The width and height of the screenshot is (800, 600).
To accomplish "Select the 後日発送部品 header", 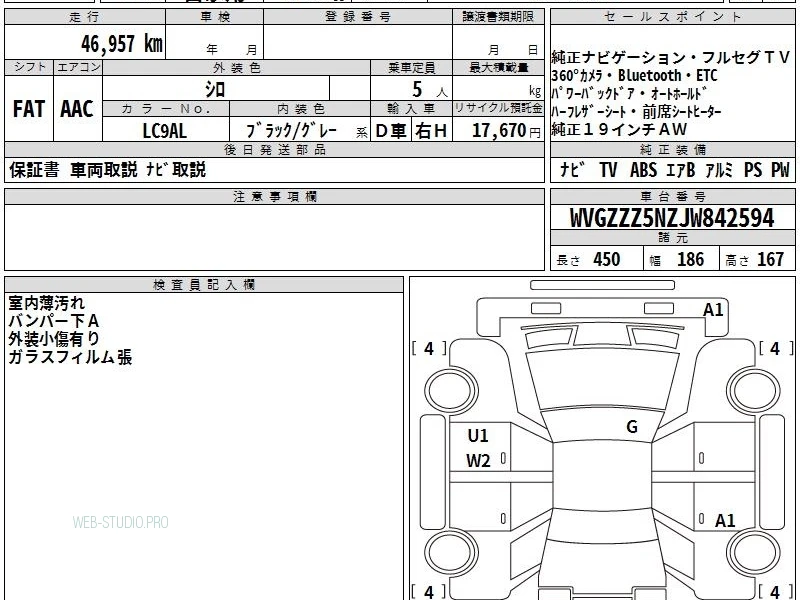I will [x=274, y=149].
